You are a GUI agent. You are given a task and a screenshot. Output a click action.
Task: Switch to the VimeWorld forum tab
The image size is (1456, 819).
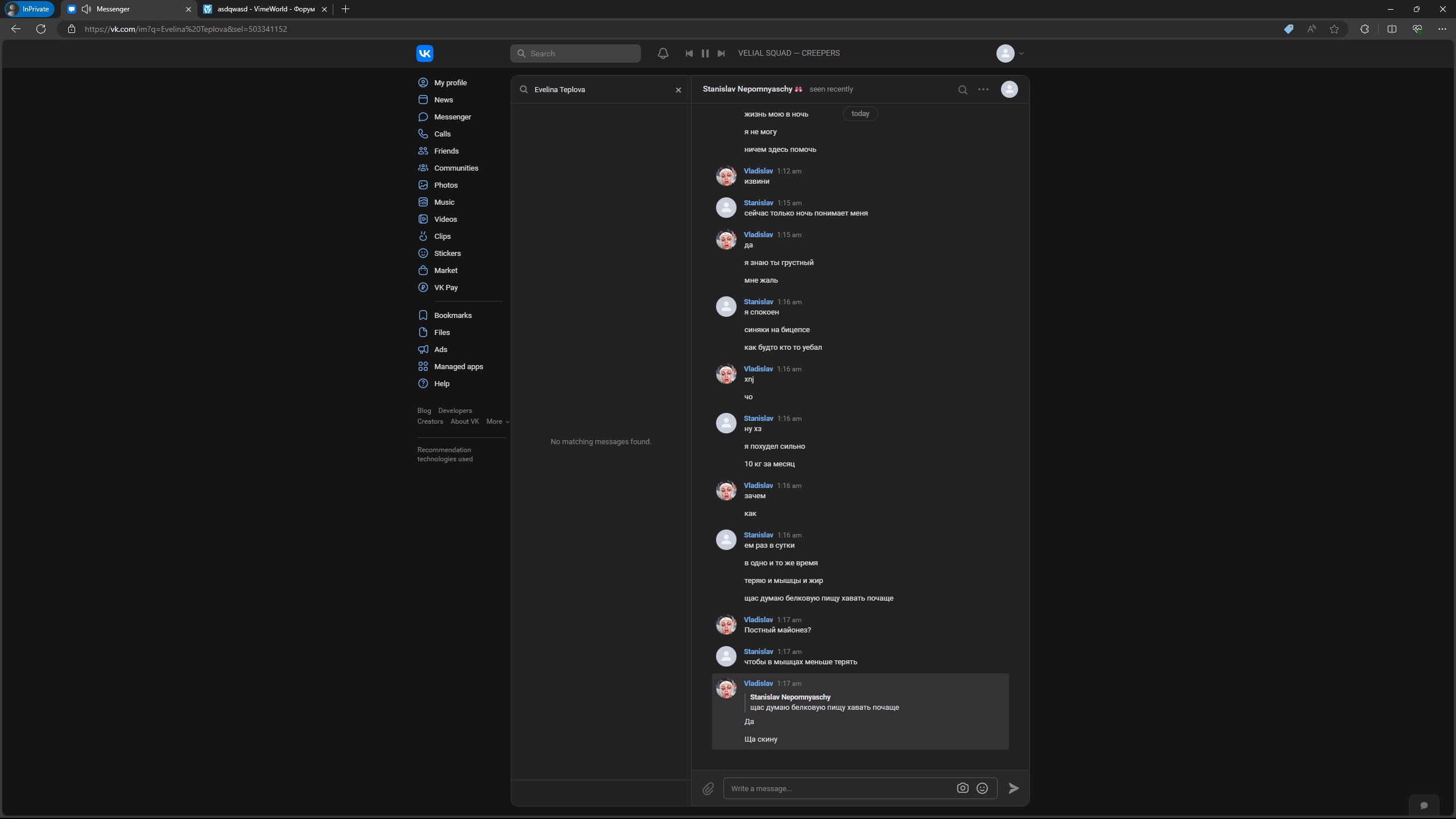pyautogui.click(x=265, y=9)
